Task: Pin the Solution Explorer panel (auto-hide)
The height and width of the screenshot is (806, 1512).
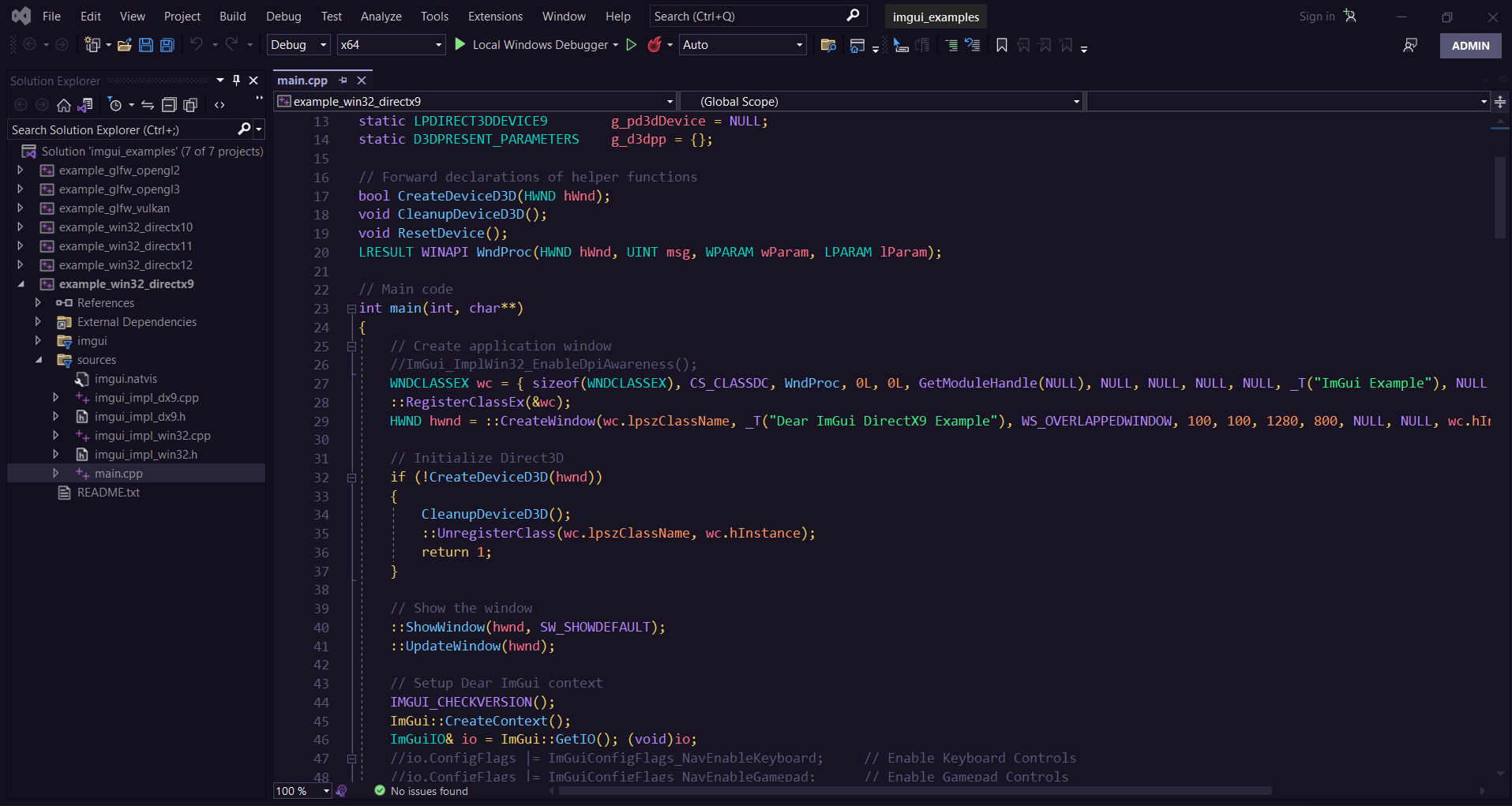Action: [x=236, y=81]
